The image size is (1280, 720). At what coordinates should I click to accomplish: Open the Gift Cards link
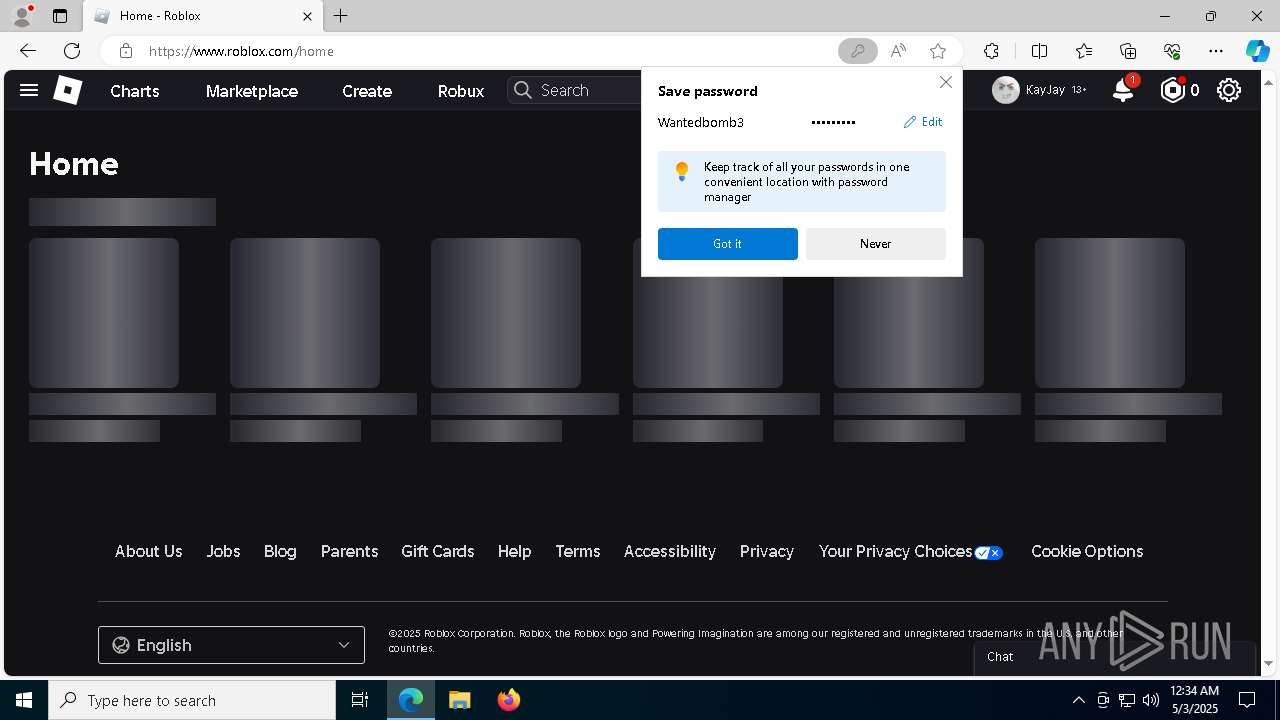tap(438, 551)
